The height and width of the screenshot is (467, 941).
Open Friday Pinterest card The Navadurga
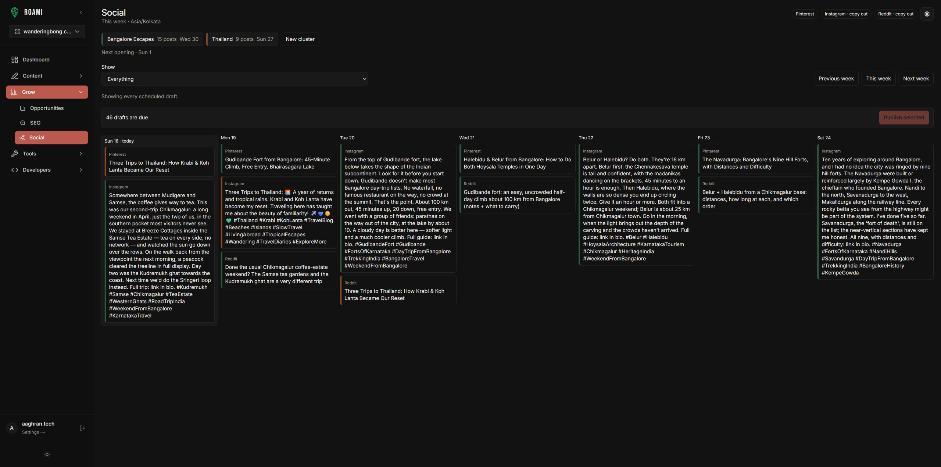[x=756, y=159]
